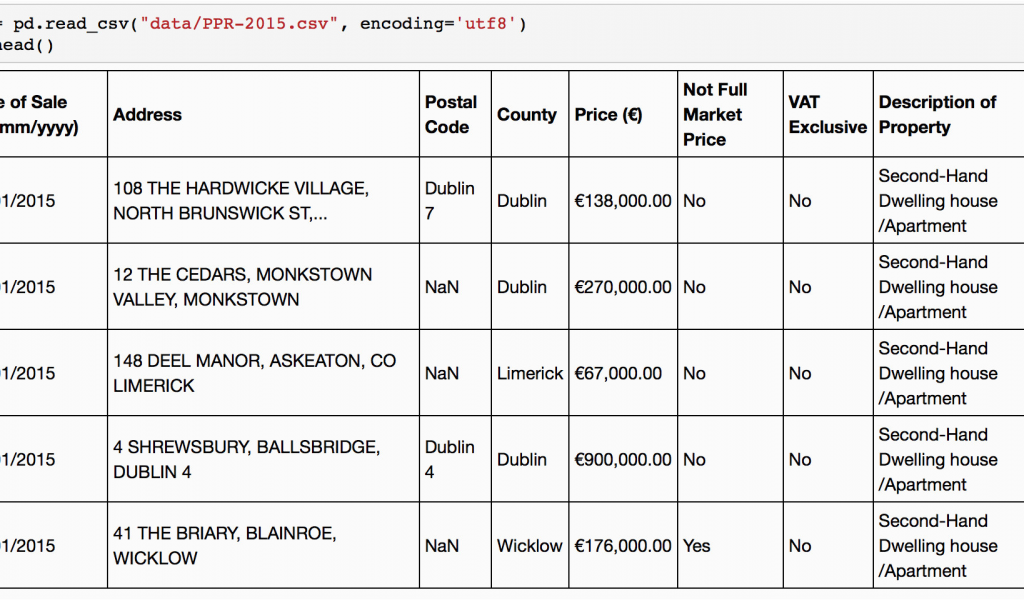Click the €270,000.00 price cell
This screenshot has width=1024, height=600.
623,287
